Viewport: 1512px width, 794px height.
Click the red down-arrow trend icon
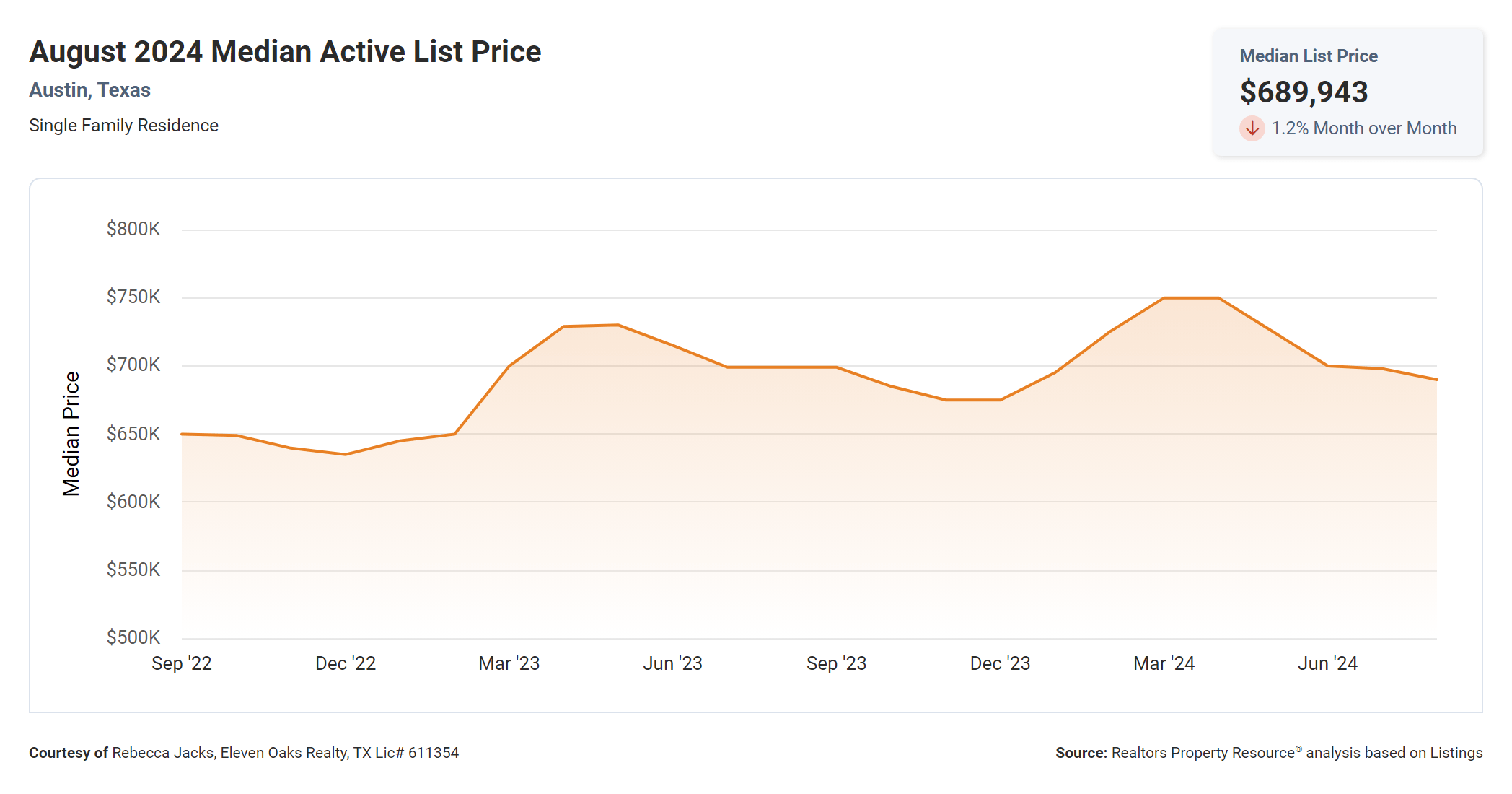click(1252, 128)
